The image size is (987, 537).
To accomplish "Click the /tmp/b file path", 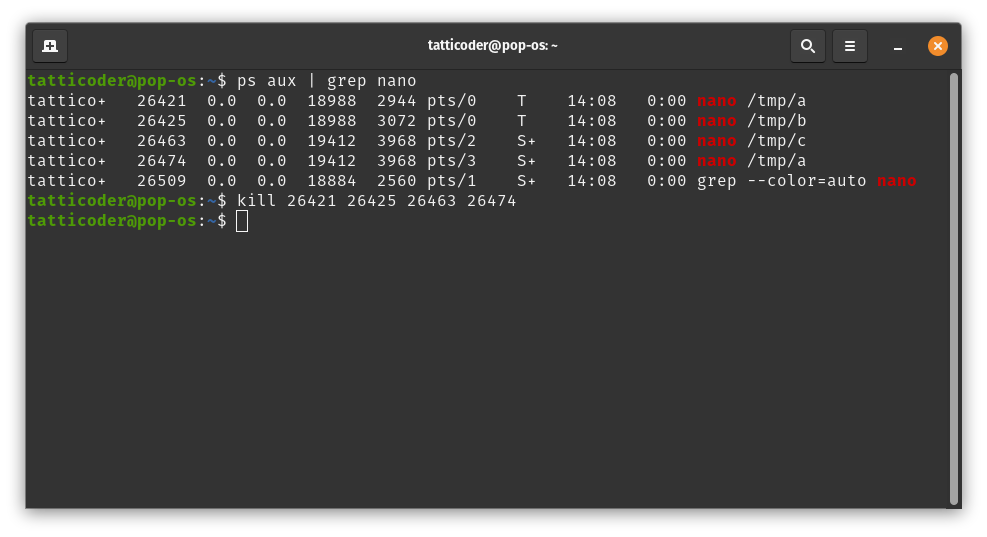I will tap(776, 121).
